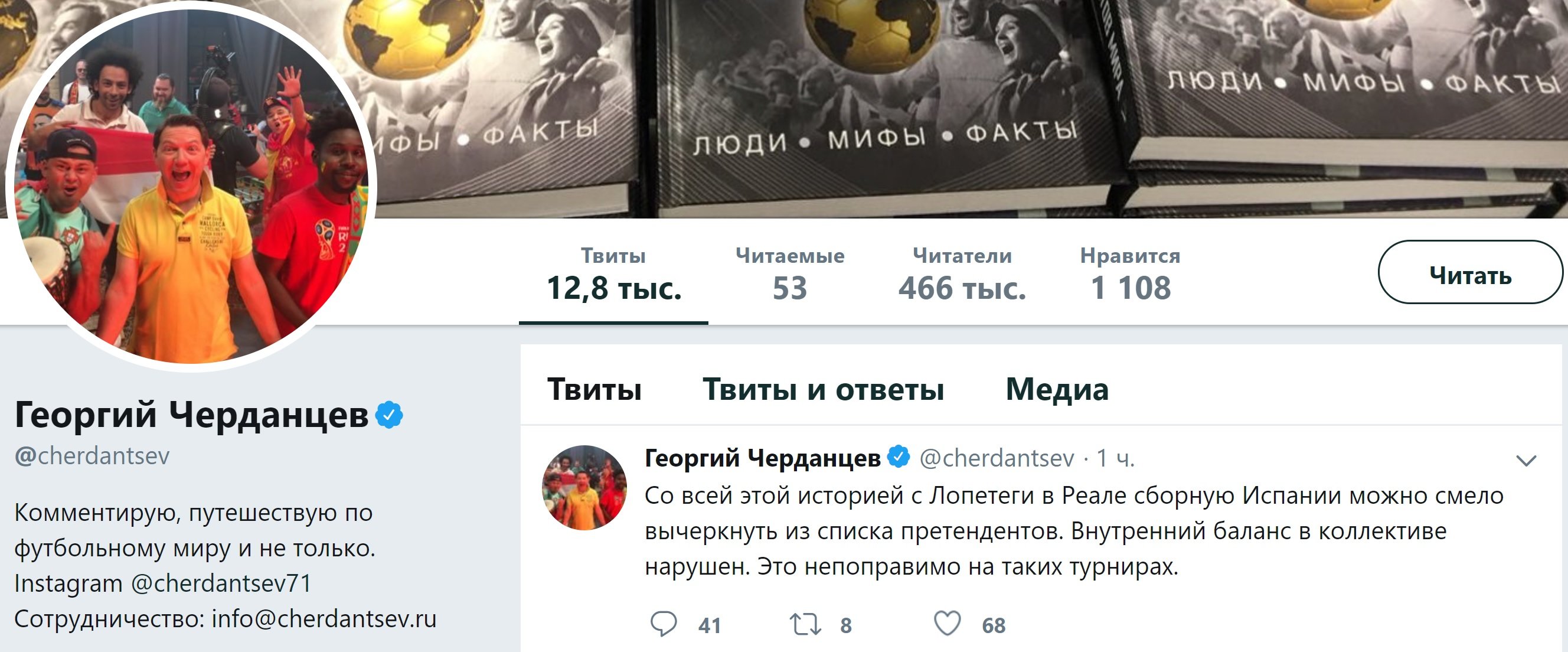This screenshot has height=652, width=1568.
Task: Select the Твиты timeline tab
Action: point(594,390)
